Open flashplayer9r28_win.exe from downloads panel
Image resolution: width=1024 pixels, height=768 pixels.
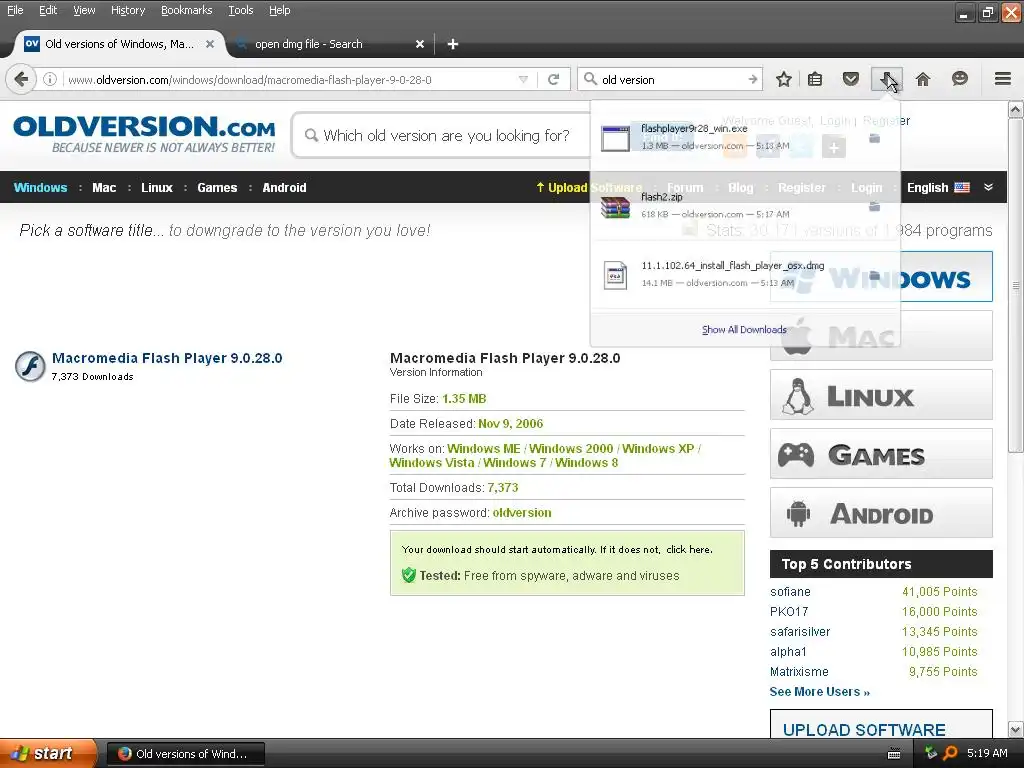click(x=725, y=137)
